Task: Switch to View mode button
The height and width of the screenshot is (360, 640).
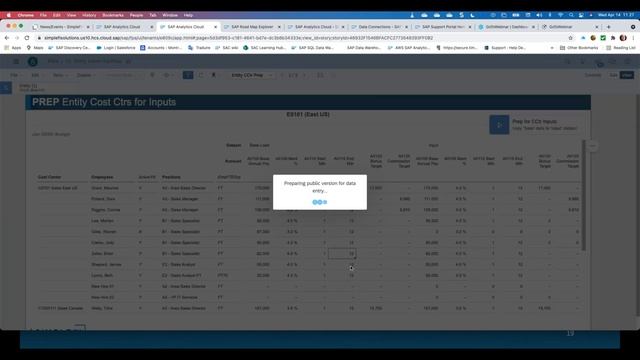Action: coord(627,75)
